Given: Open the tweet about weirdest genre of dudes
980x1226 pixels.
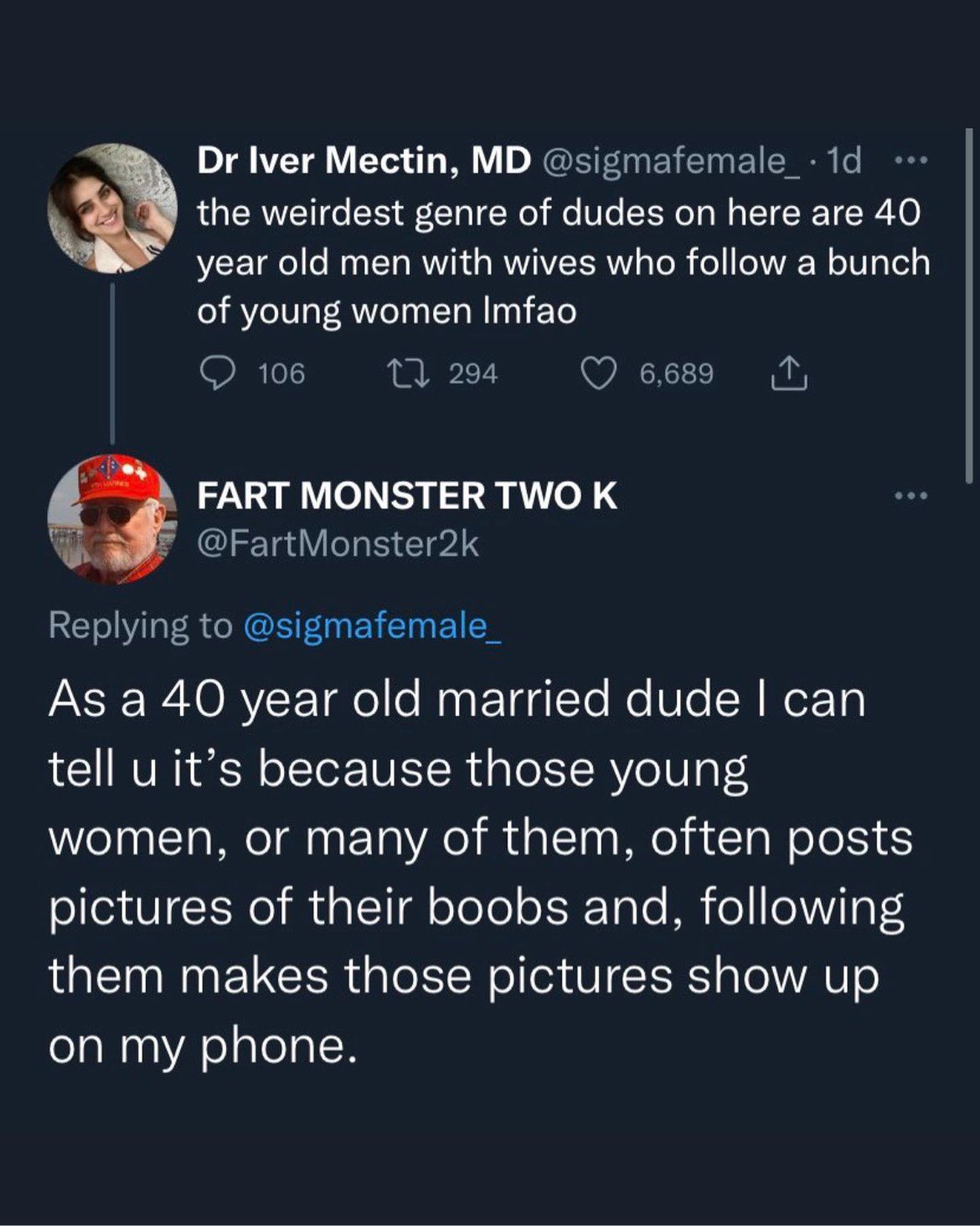Looking at the screenshot, I should pos(563,261).
